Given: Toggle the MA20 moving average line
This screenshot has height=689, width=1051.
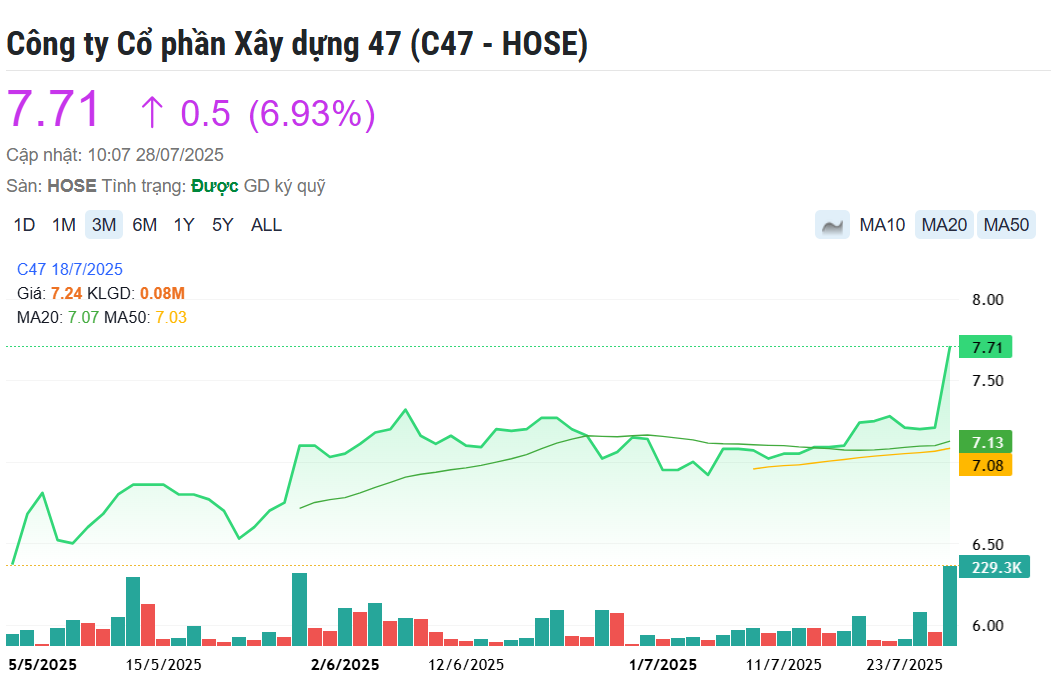Looking at the screenshot, I should [x=944, y=225].
